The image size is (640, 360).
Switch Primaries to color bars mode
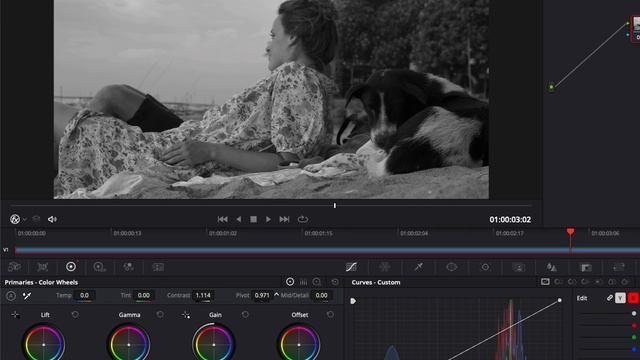click(x=303, y=282)
